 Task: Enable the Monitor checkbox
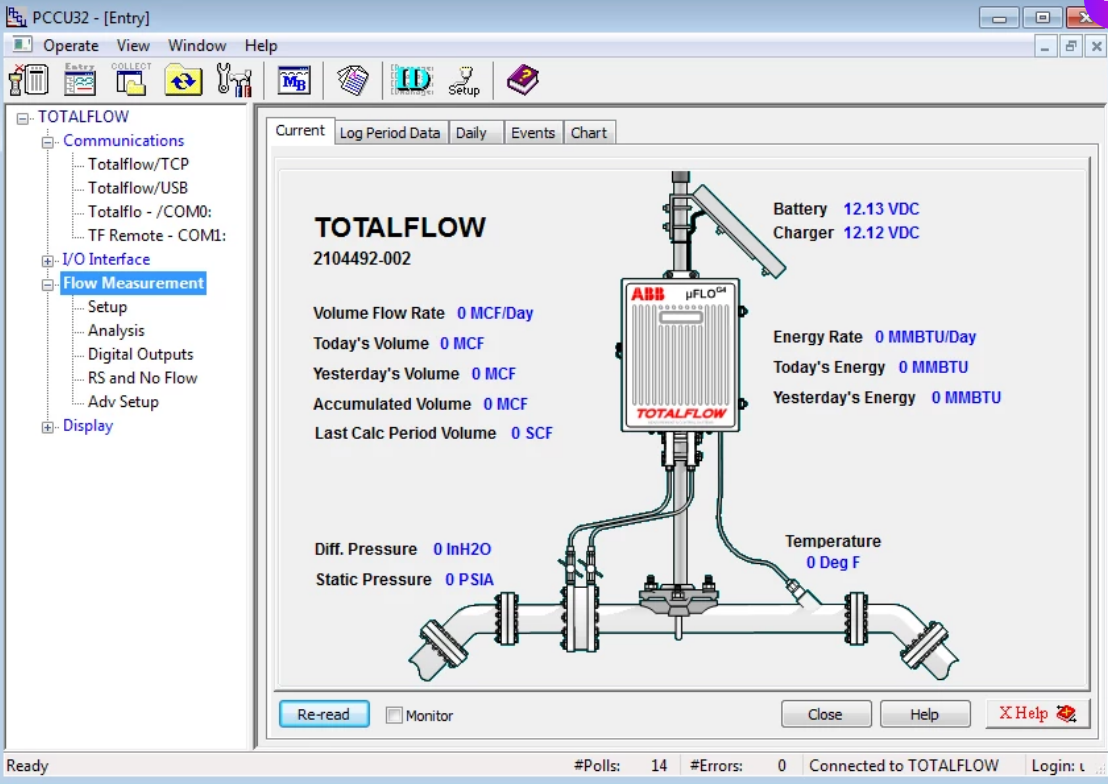394,715
